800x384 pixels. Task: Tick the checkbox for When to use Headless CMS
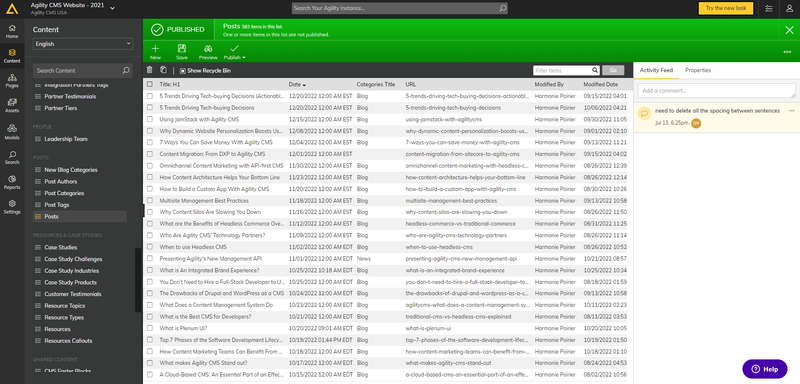pyautogui.click(x=149, y=247)
